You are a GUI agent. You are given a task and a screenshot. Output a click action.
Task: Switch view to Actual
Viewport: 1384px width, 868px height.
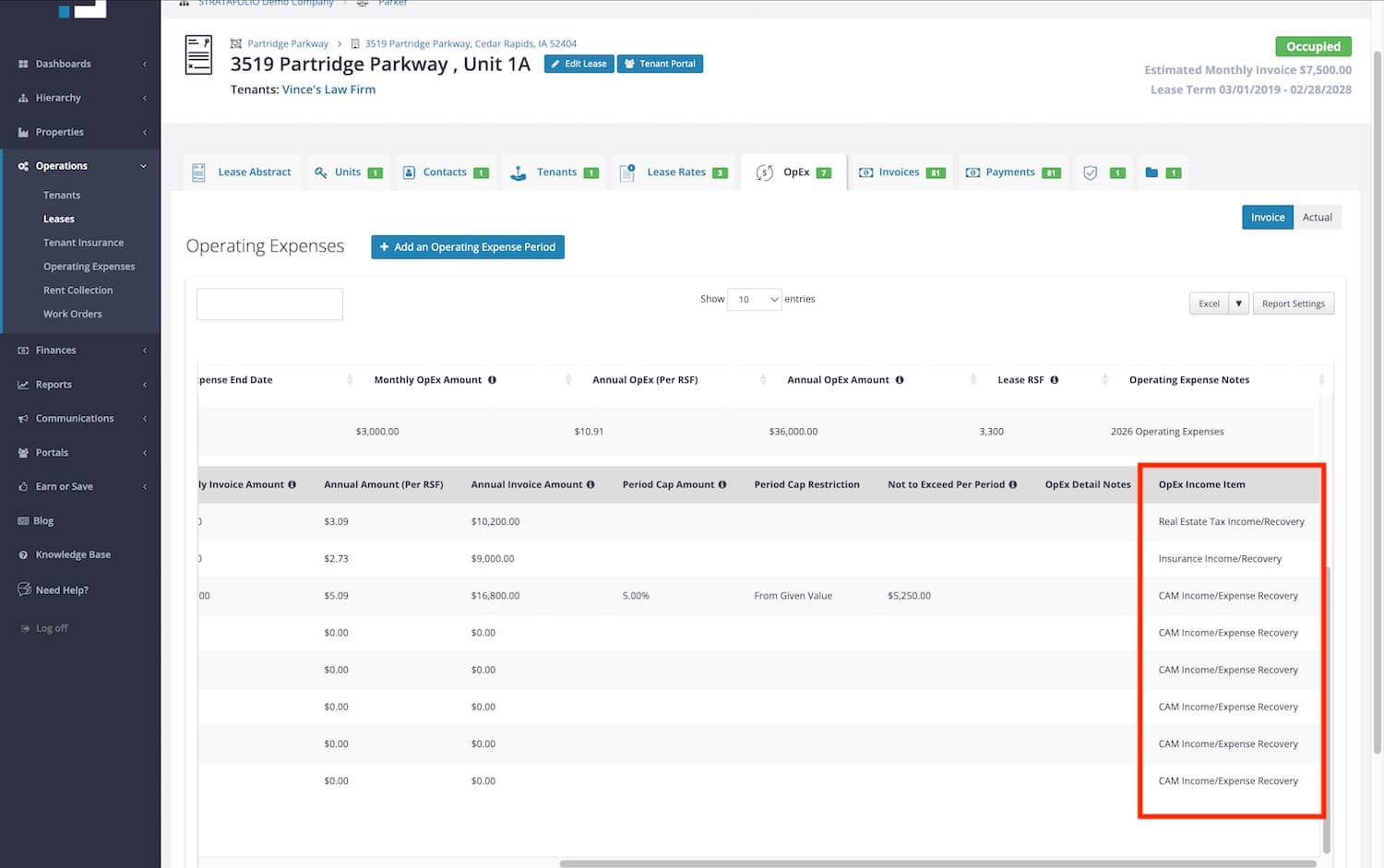tap(1317, 218)
